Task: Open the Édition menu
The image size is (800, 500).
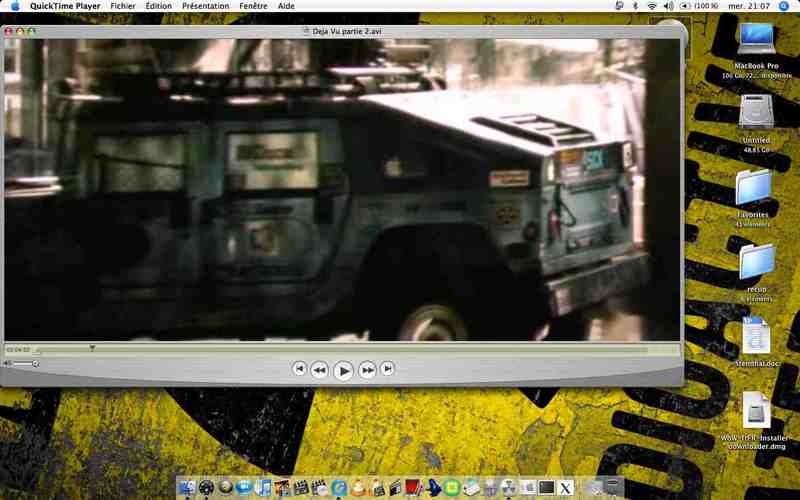Action: coord(159,6)
